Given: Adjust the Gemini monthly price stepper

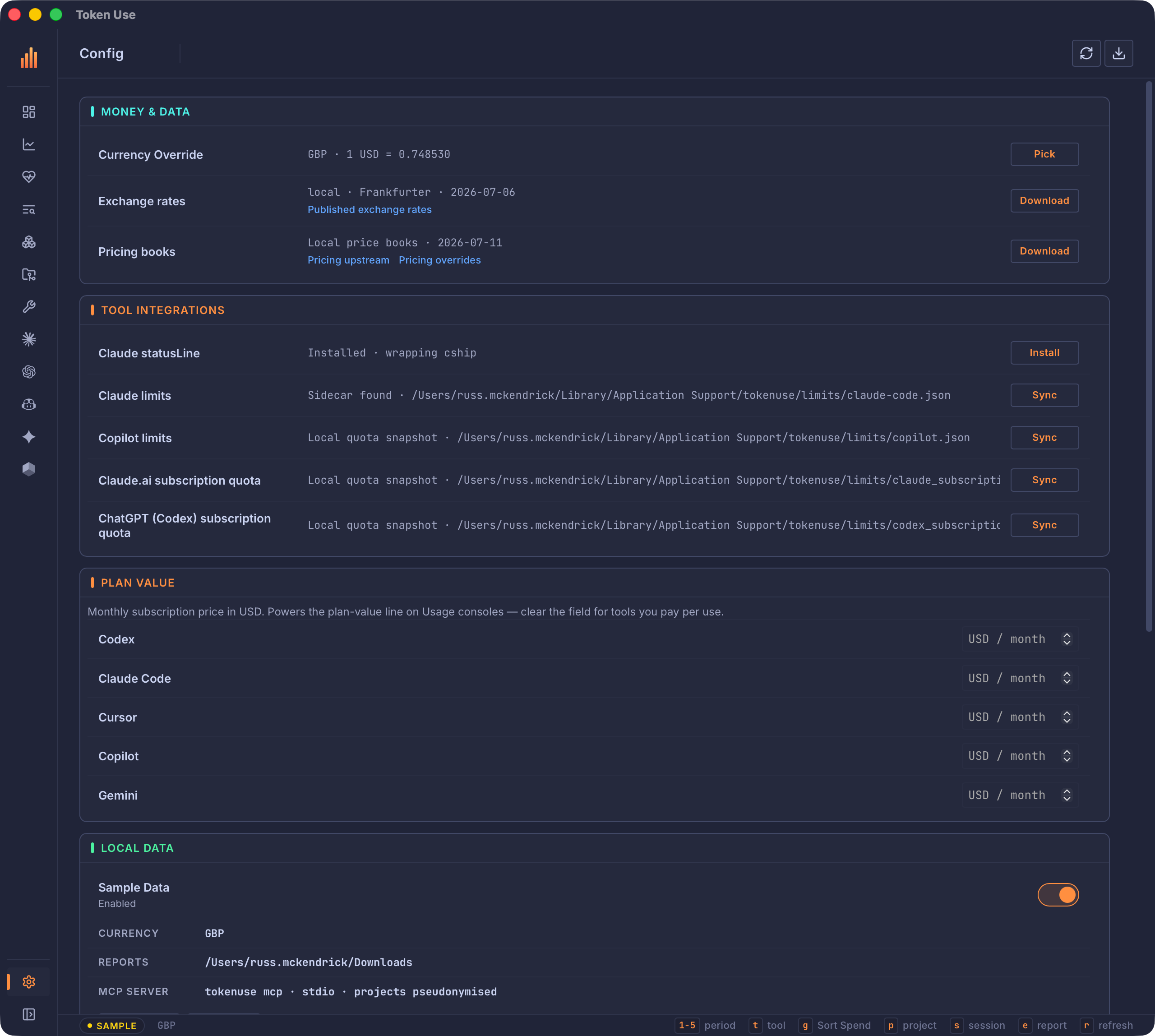Looking at the screenshot, I should point(1067,795).
